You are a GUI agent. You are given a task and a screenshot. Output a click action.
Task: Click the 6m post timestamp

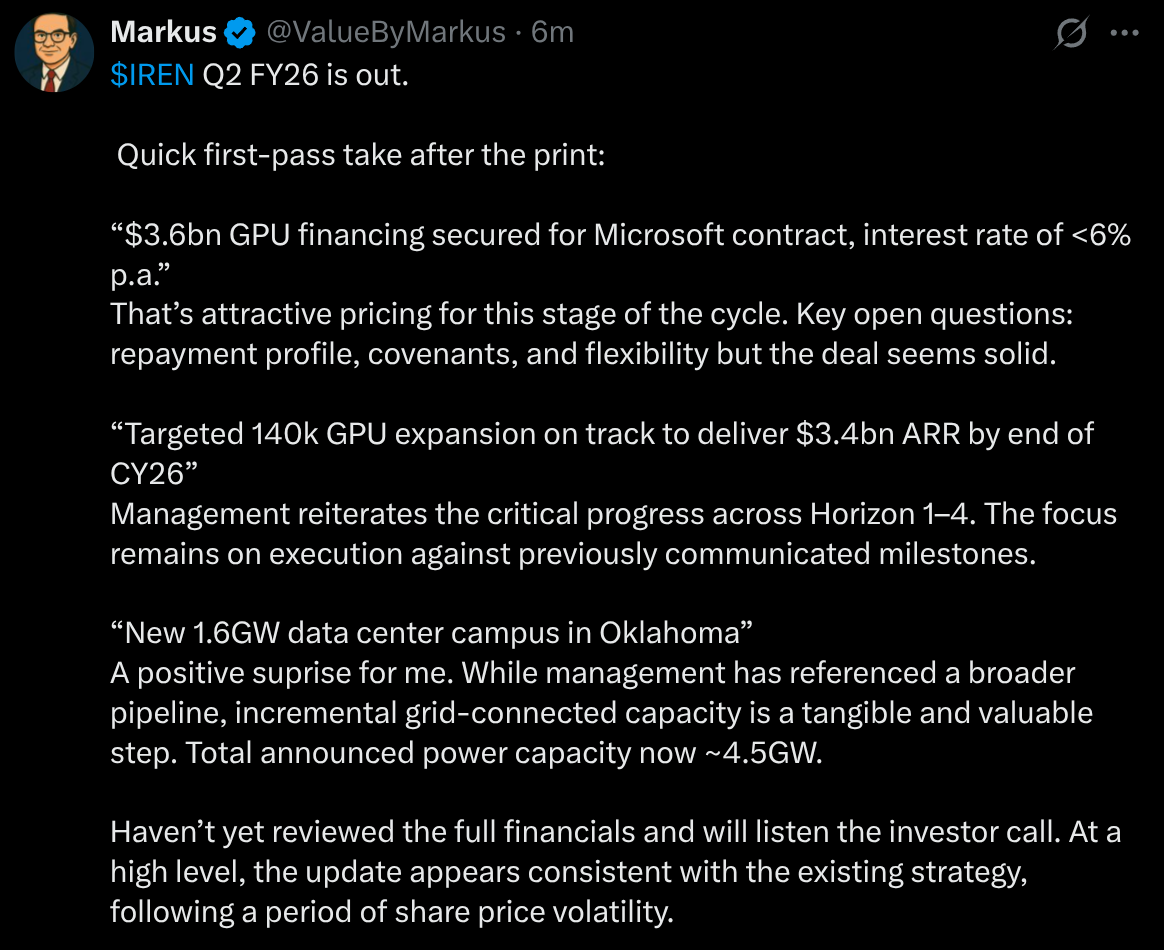tap(552, 32)
